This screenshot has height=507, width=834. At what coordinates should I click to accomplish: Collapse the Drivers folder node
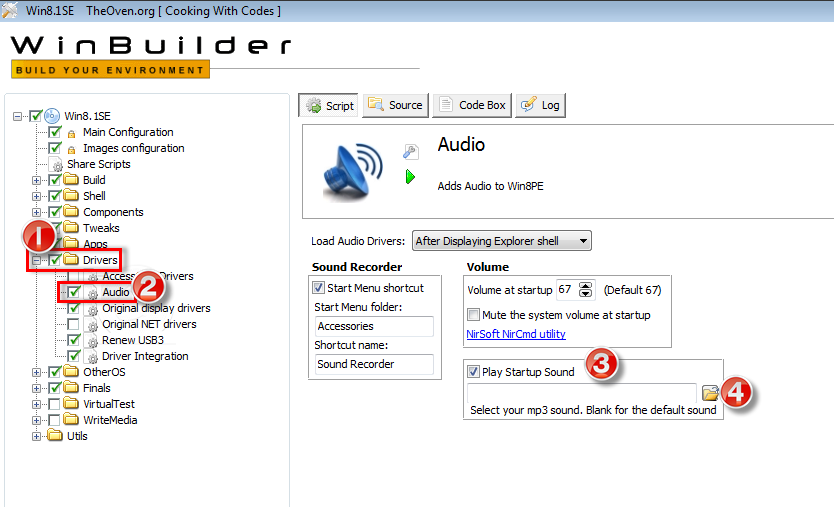coord(36,261)
